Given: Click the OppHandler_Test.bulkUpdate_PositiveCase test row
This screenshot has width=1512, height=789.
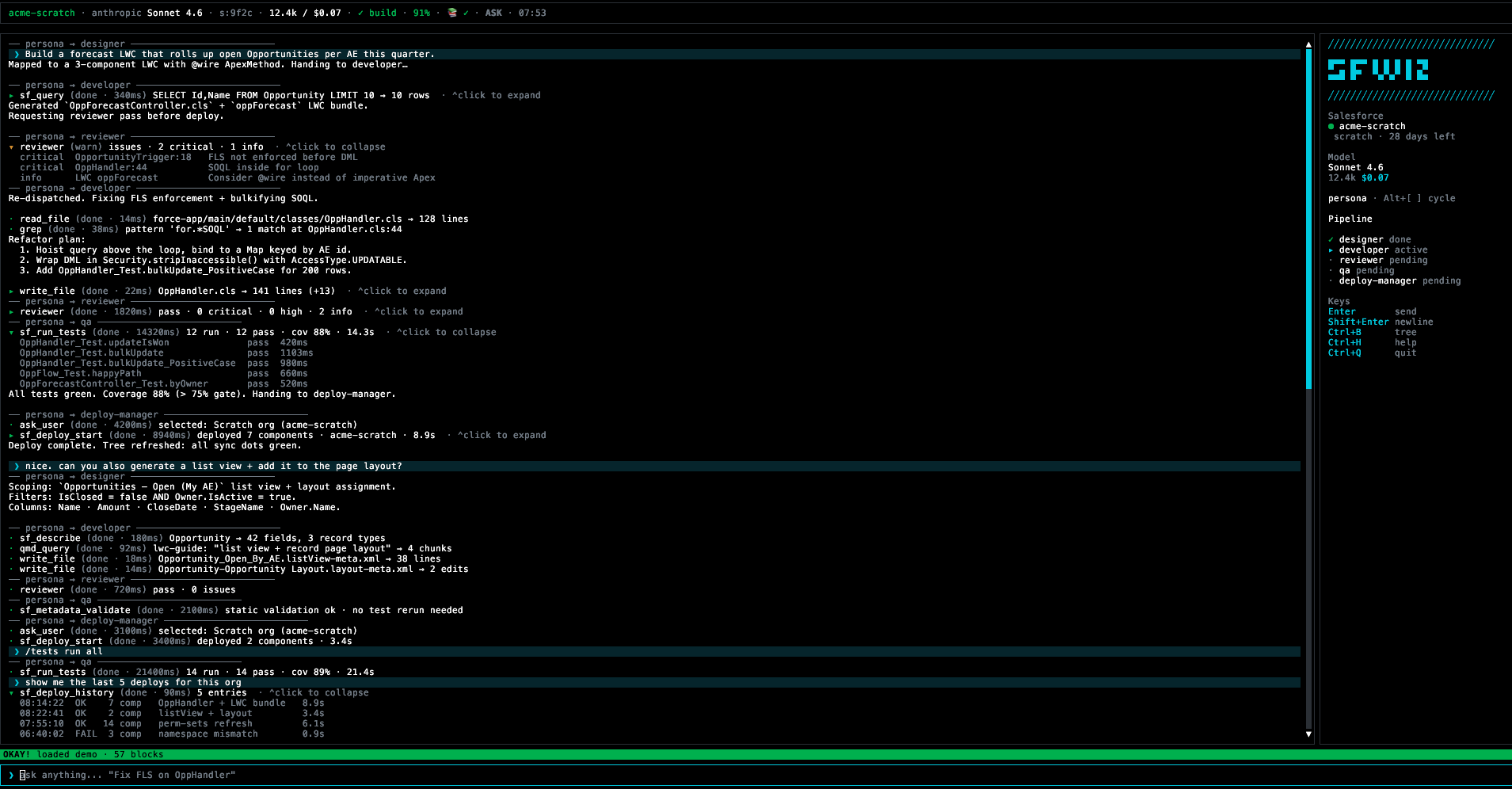Looking at the screenshot, I should (164, 363).
